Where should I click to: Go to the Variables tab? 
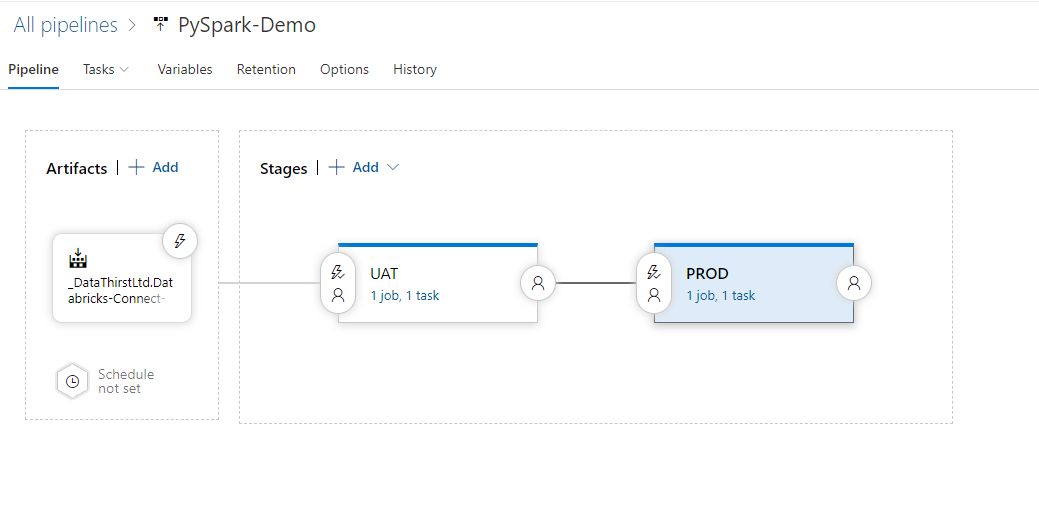[185, 70]
